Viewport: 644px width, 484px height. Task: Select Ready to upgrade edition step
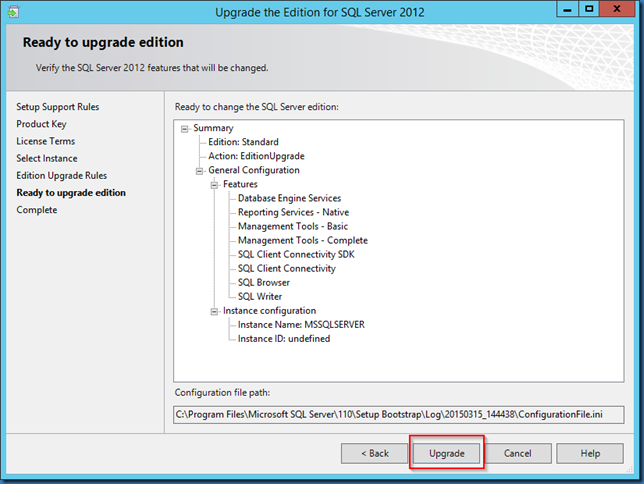tap(71, 193)
